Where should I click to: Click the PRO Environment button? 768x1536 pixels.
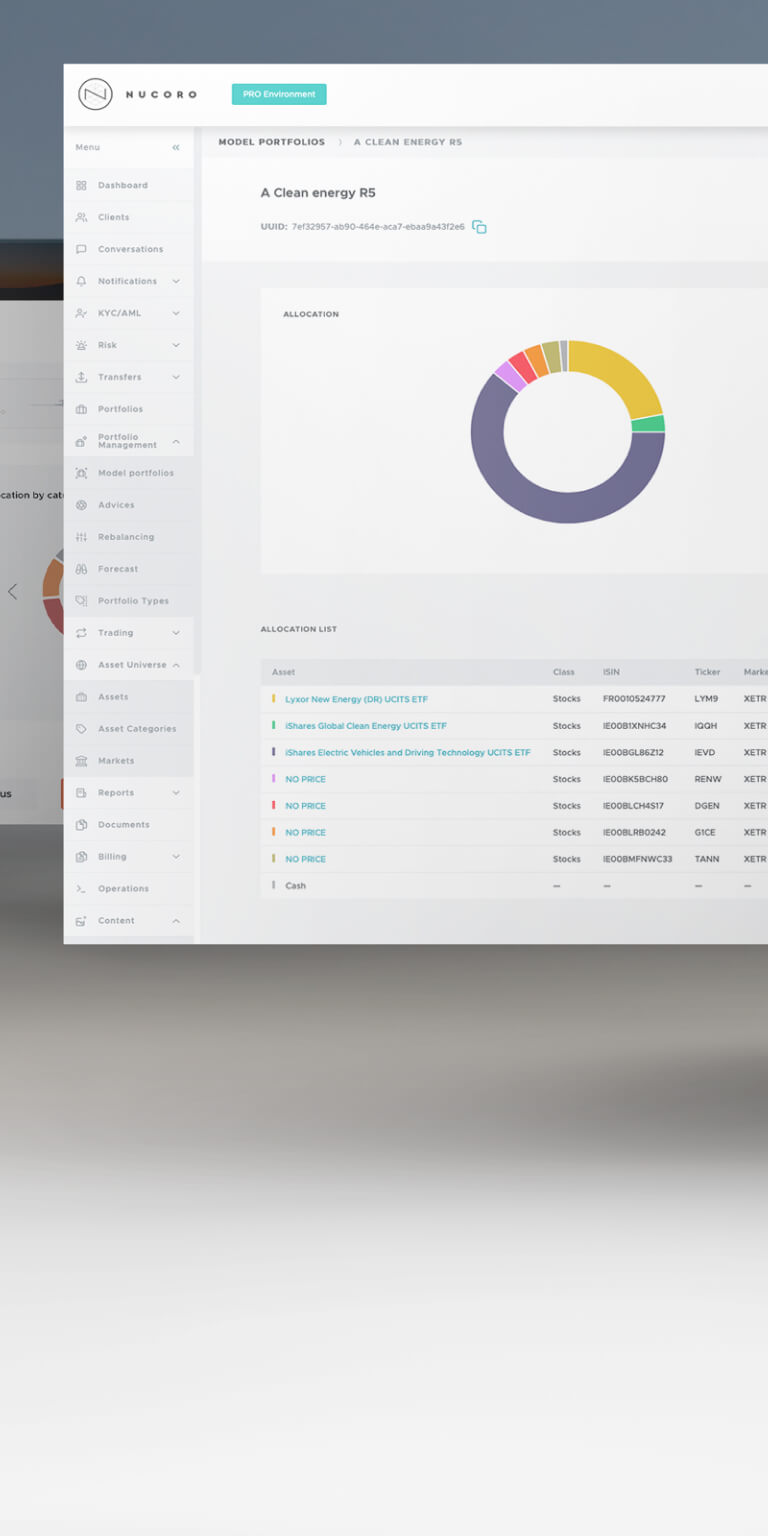(279, 95)
